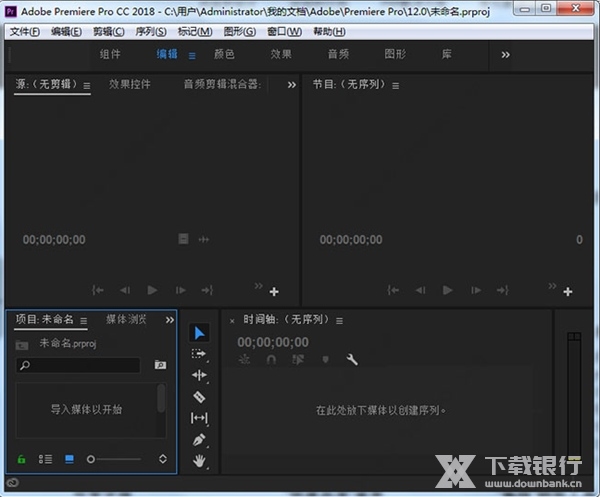Select the Razor tool
This screenshot has width=600, height=497.
[x=199, y=397]
